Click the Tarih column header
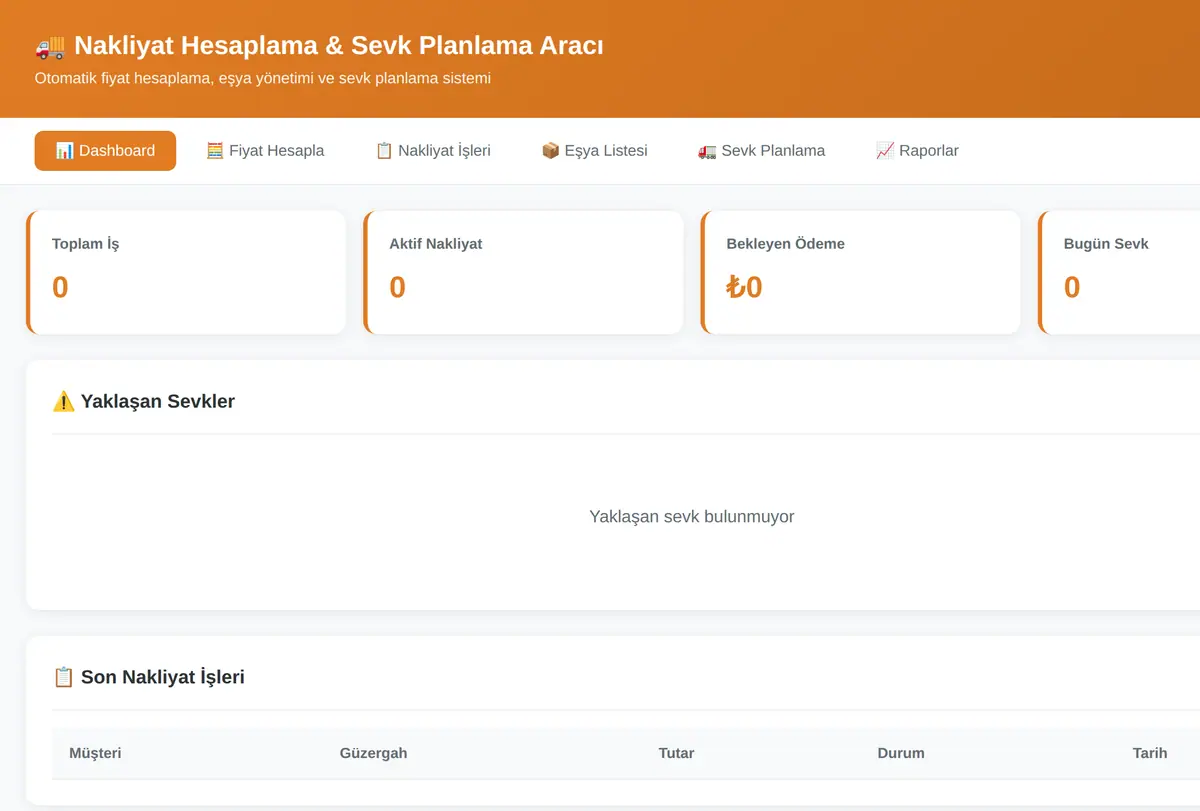 pyautogui.click(x=1150, y=753)
